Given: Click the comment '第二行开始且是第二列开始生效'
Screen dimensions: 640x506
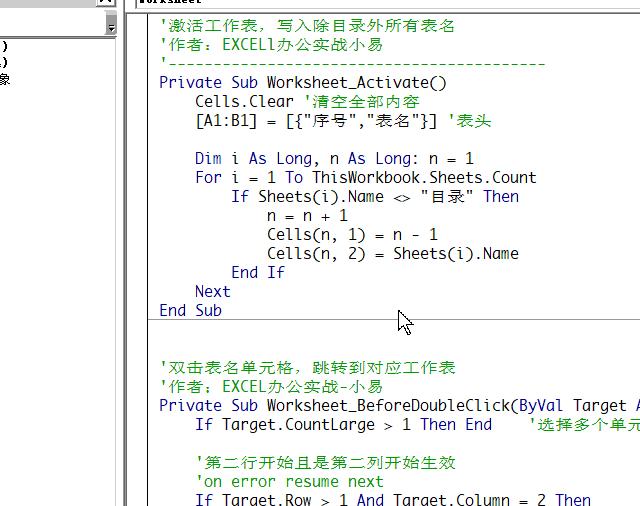Looking at the screenshot, I should point(325,463).
